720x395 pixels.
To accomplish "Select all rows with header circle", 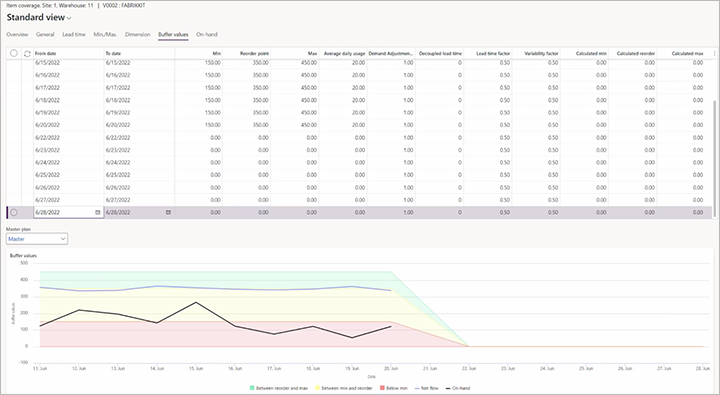I will 14,53.
